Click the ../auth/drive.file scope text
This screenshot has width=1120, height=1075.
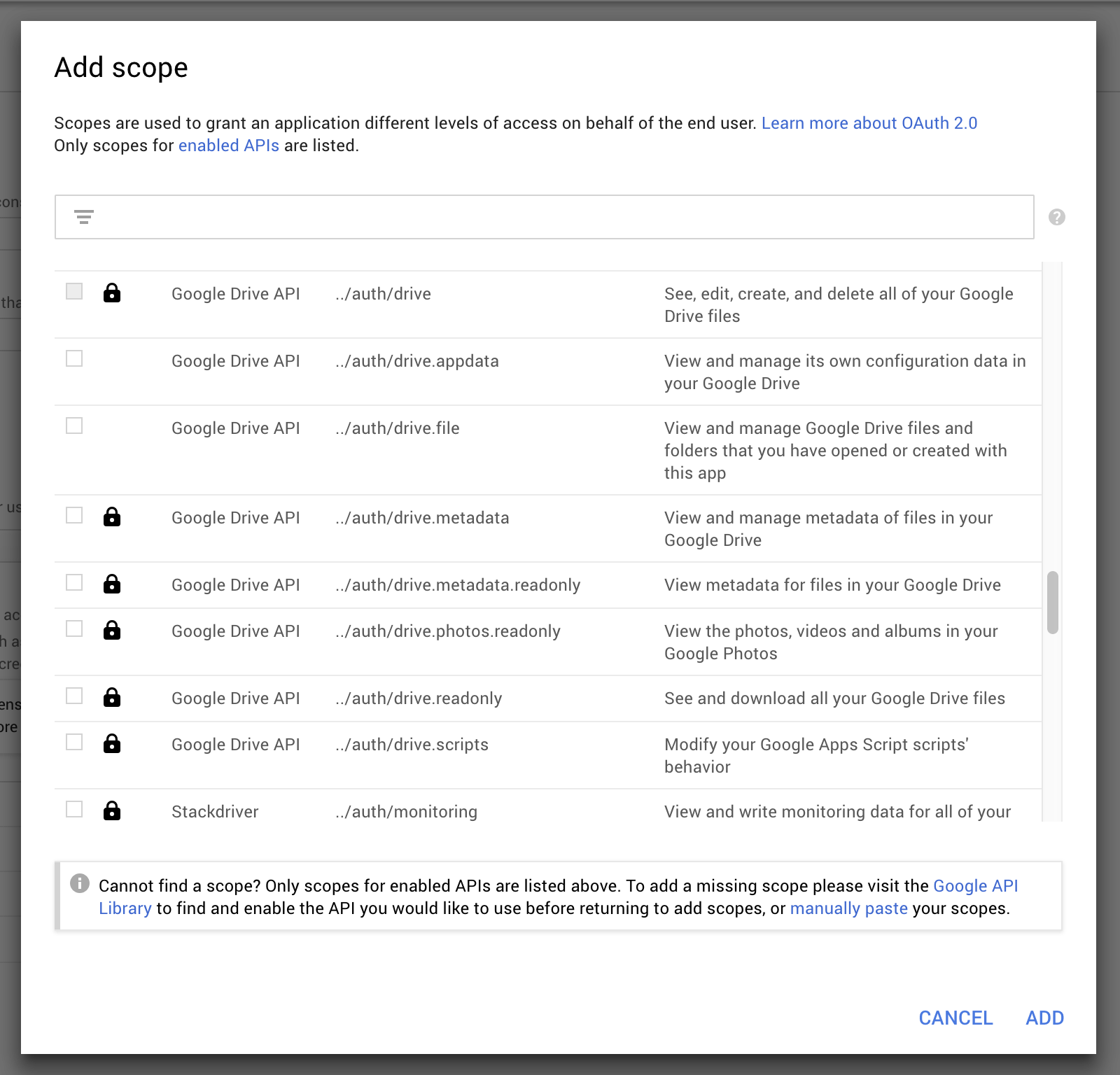pos(398,428)
